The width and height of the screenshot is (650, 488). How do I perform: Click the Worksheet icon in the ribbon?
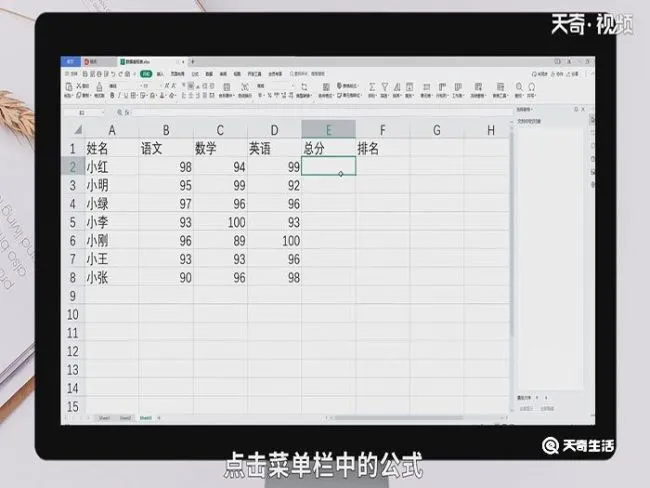point(458,87)
